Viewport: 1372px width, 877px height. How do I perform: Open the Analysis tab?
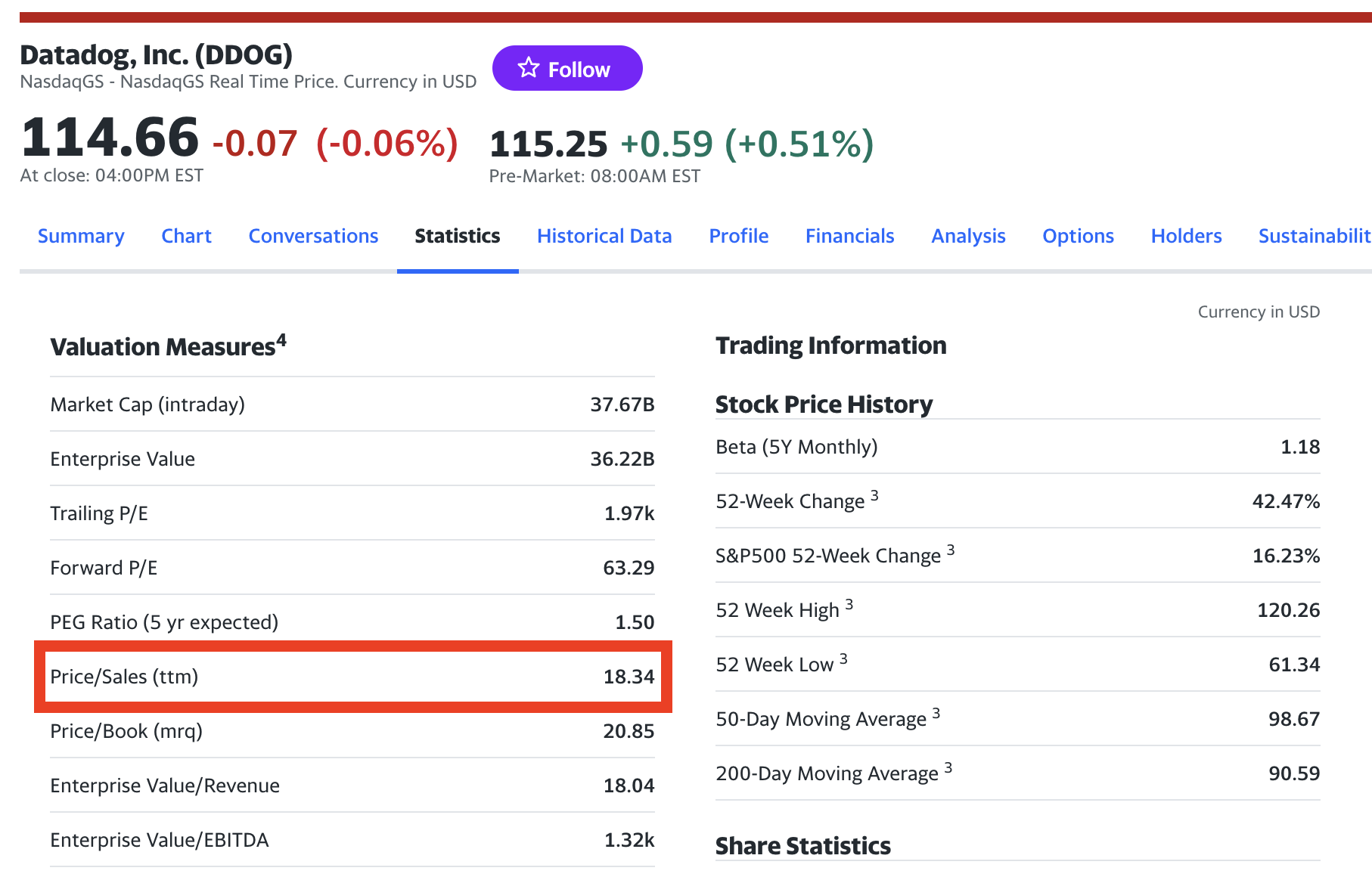point(968,236)
